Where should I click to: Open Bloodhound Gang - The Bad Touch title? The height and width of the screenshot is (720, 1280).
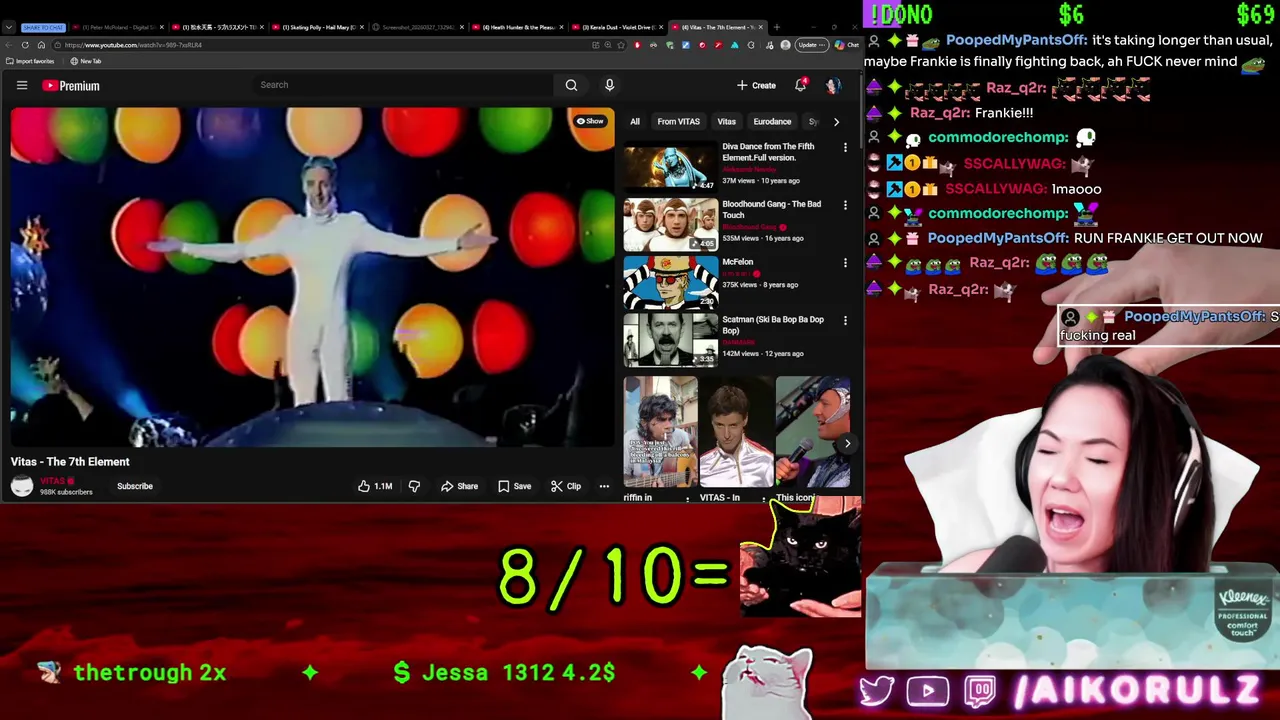click(x=771, y=209)
